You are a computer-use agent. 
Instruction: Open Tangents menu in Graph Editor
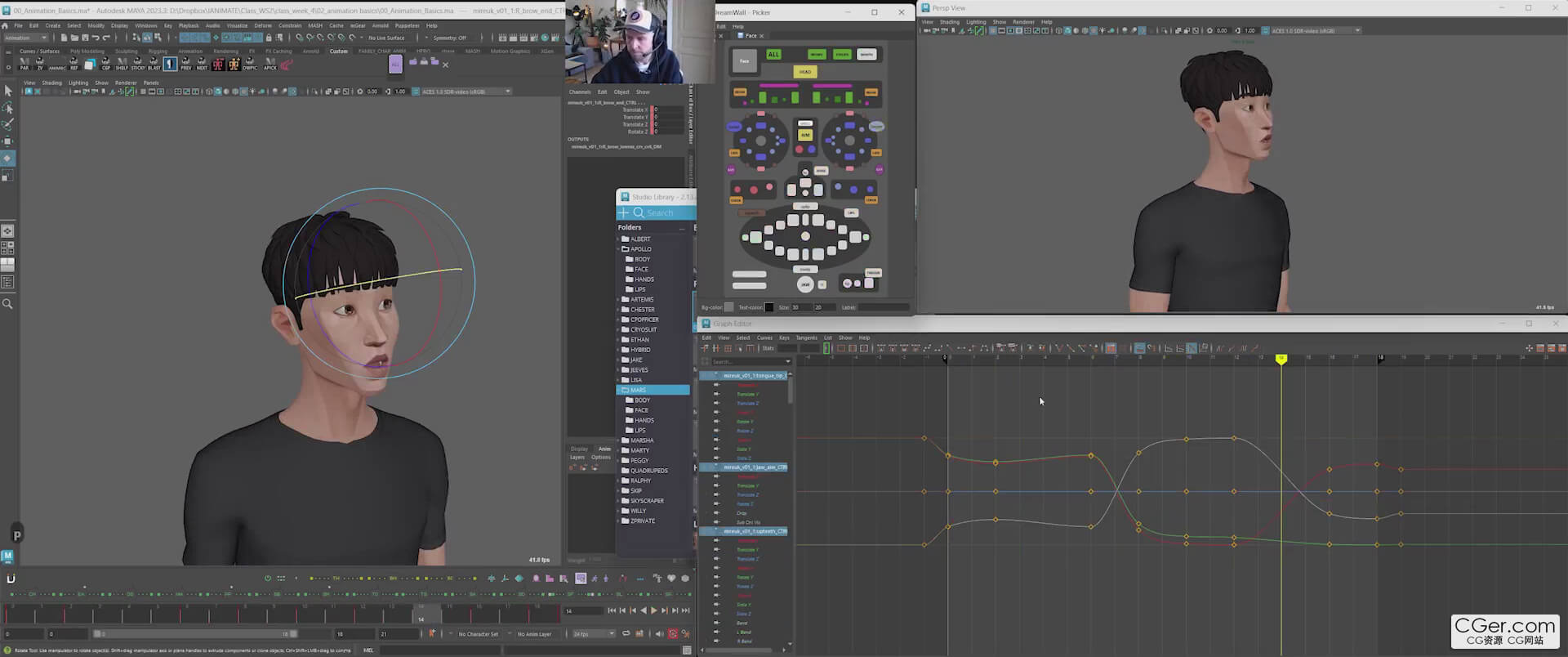pyautogui.click(x=805, y=337)
